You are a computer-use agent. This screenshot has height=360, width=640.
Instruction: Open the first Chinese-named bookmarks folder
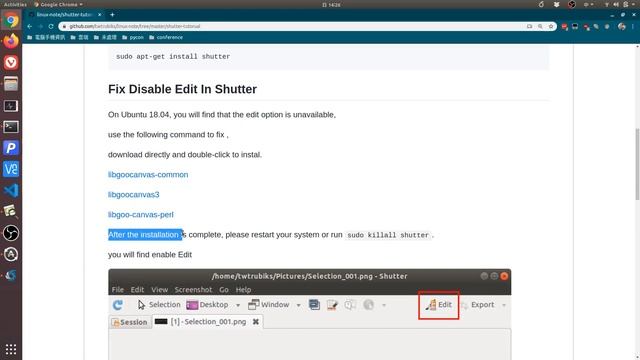click(x=46, y=37)
